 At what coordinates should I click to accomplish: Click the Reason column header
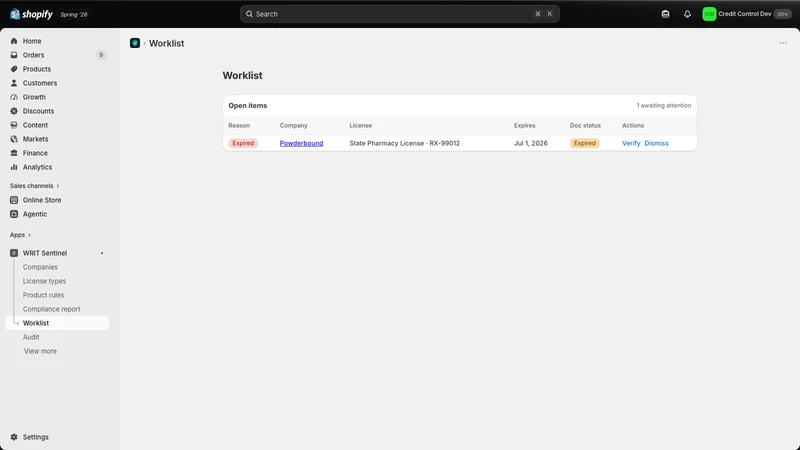pyautogui.click(x=239, y=126)
